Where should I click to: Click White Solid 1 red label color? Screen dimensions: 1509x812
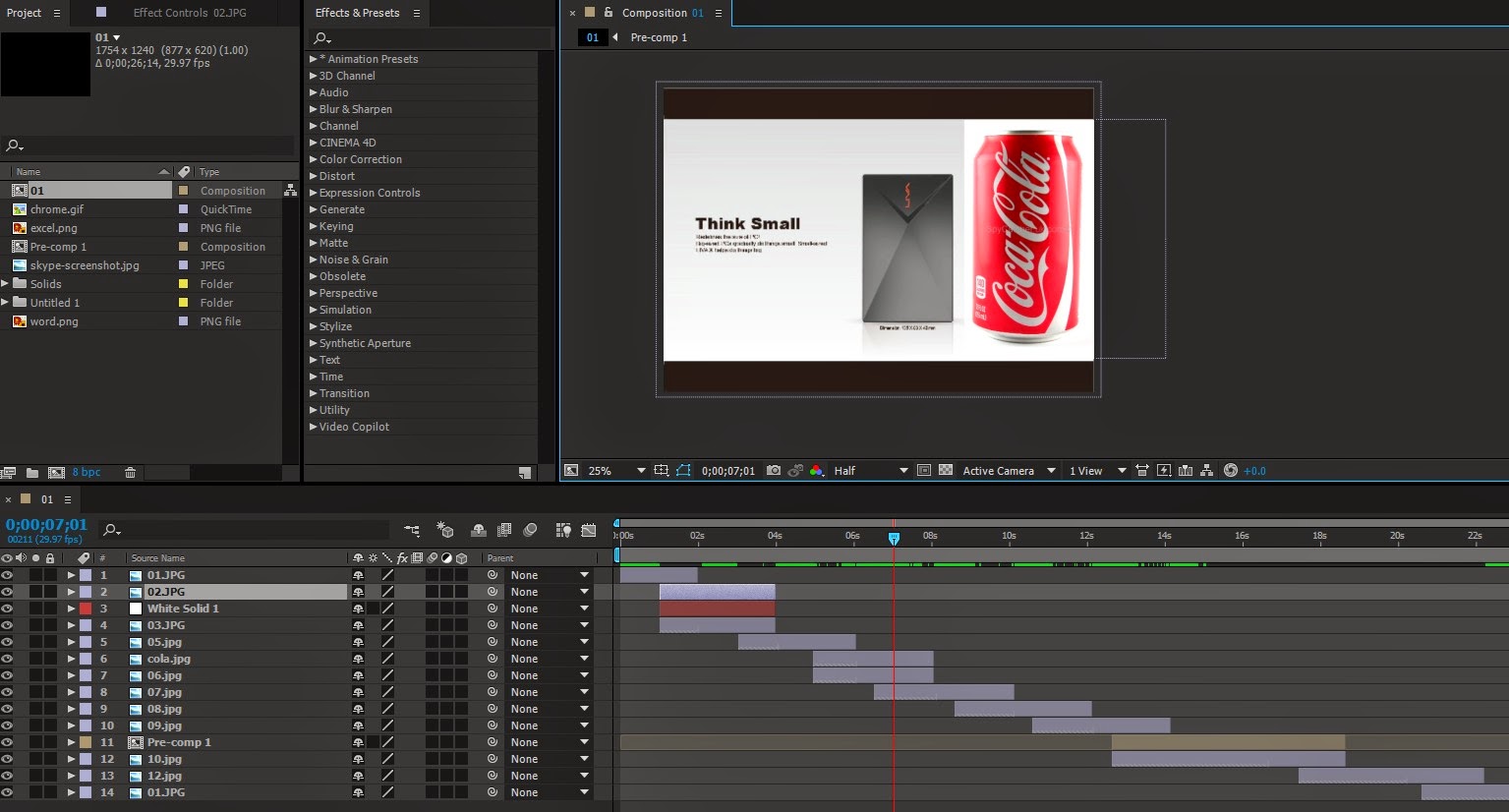click(86, 609)
